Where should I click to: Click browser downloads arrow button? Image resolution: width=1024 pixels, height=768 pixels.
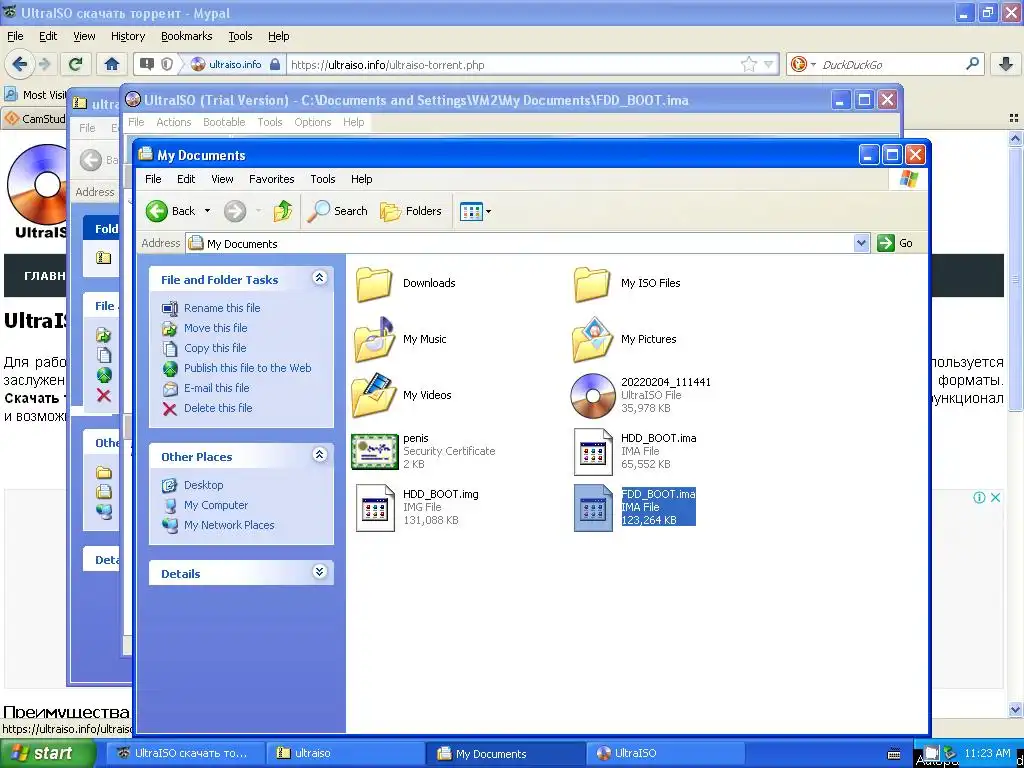pyautogui.click(x=1006, y=64)
